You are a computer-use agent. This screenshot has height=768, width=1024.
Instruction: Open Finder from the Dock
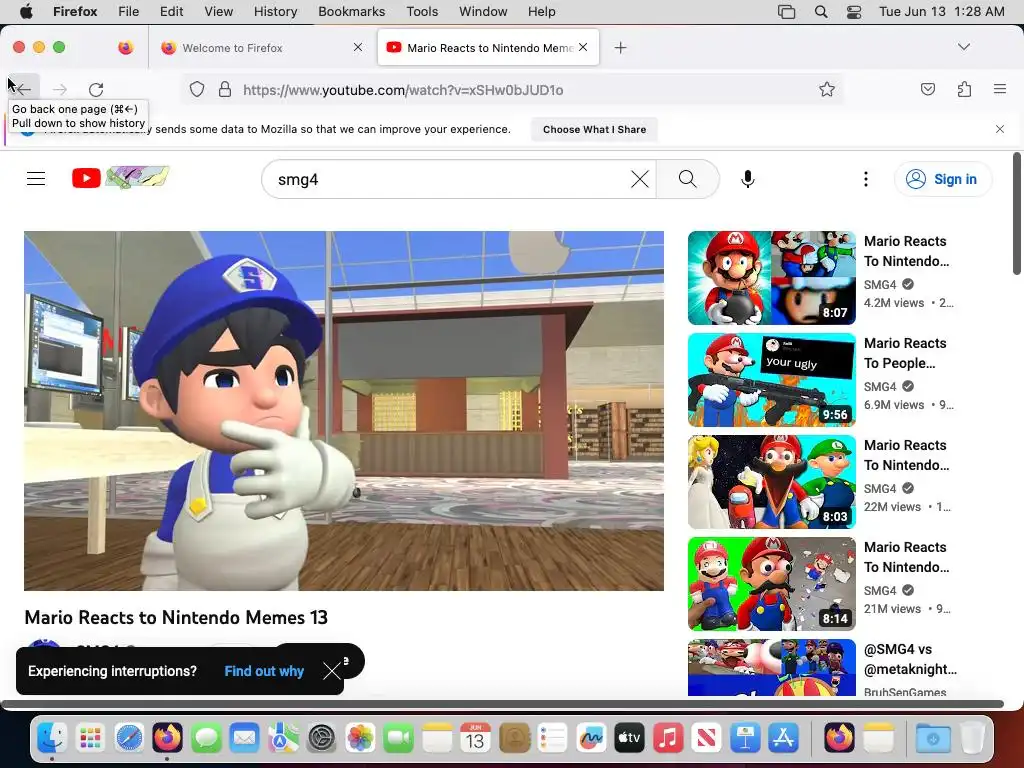pyautogui.click(x=52, y=738)
